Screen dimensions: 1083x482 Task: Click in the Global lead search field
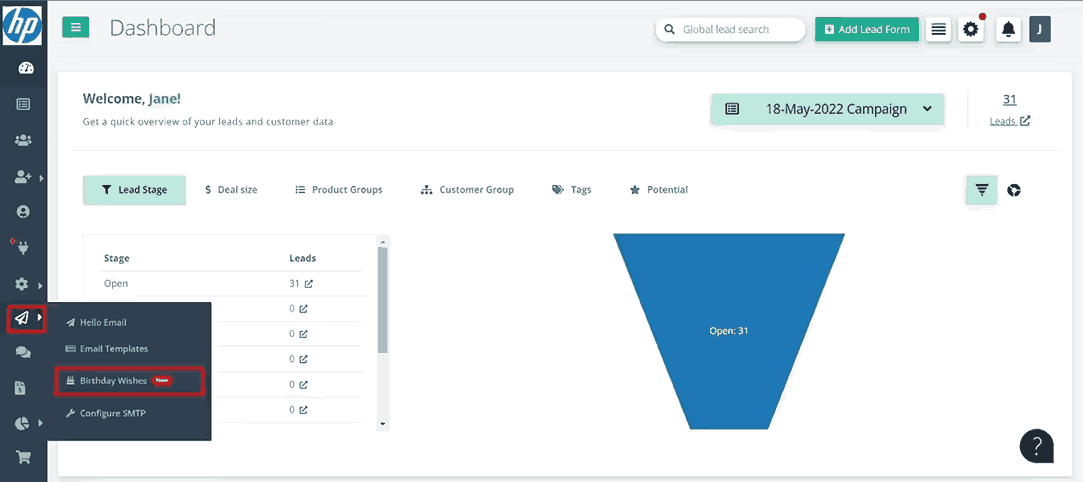[x=739, y=30]
